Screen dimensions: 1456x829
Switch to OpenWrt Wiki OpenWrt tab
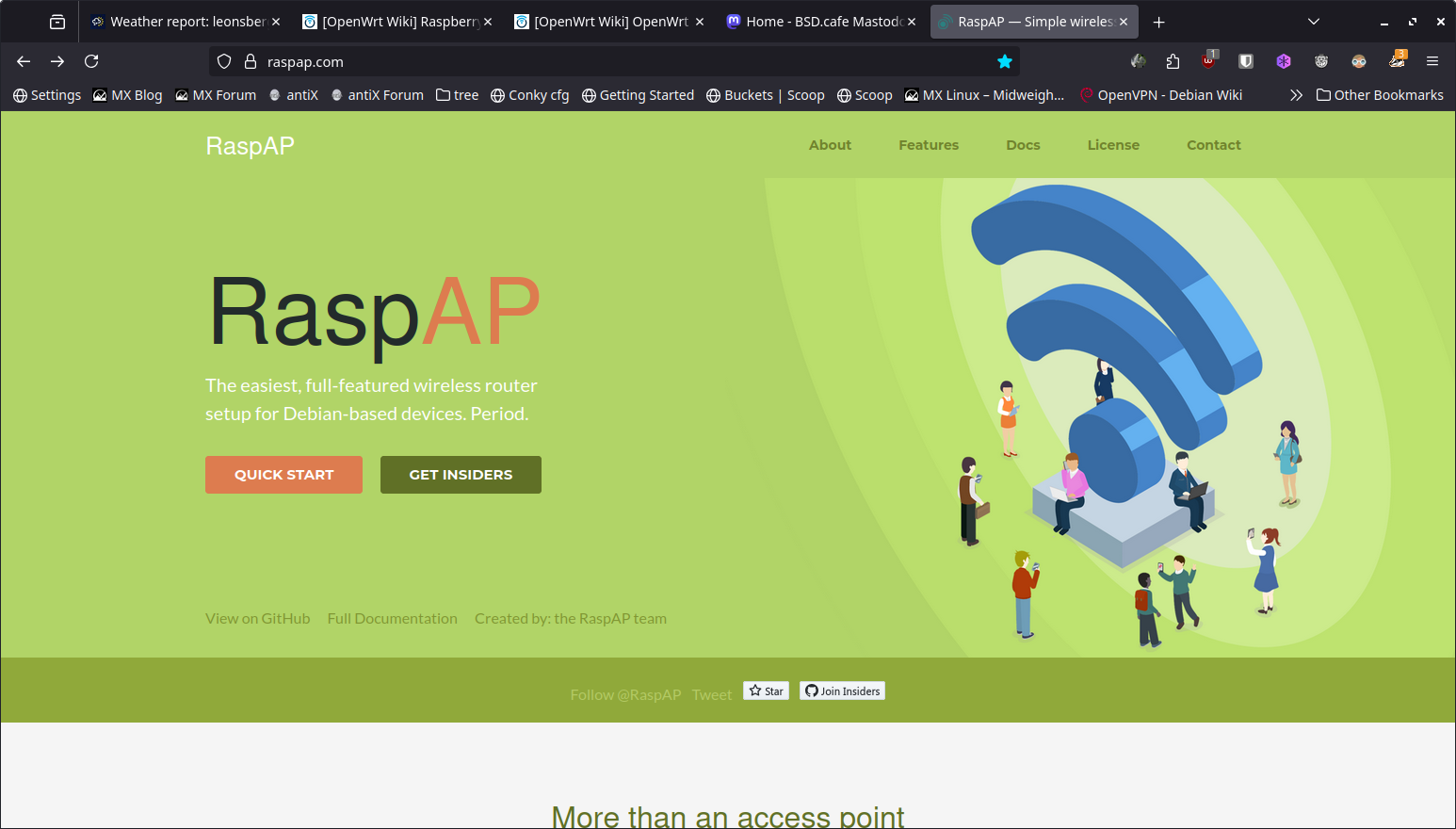coord(610,22)
